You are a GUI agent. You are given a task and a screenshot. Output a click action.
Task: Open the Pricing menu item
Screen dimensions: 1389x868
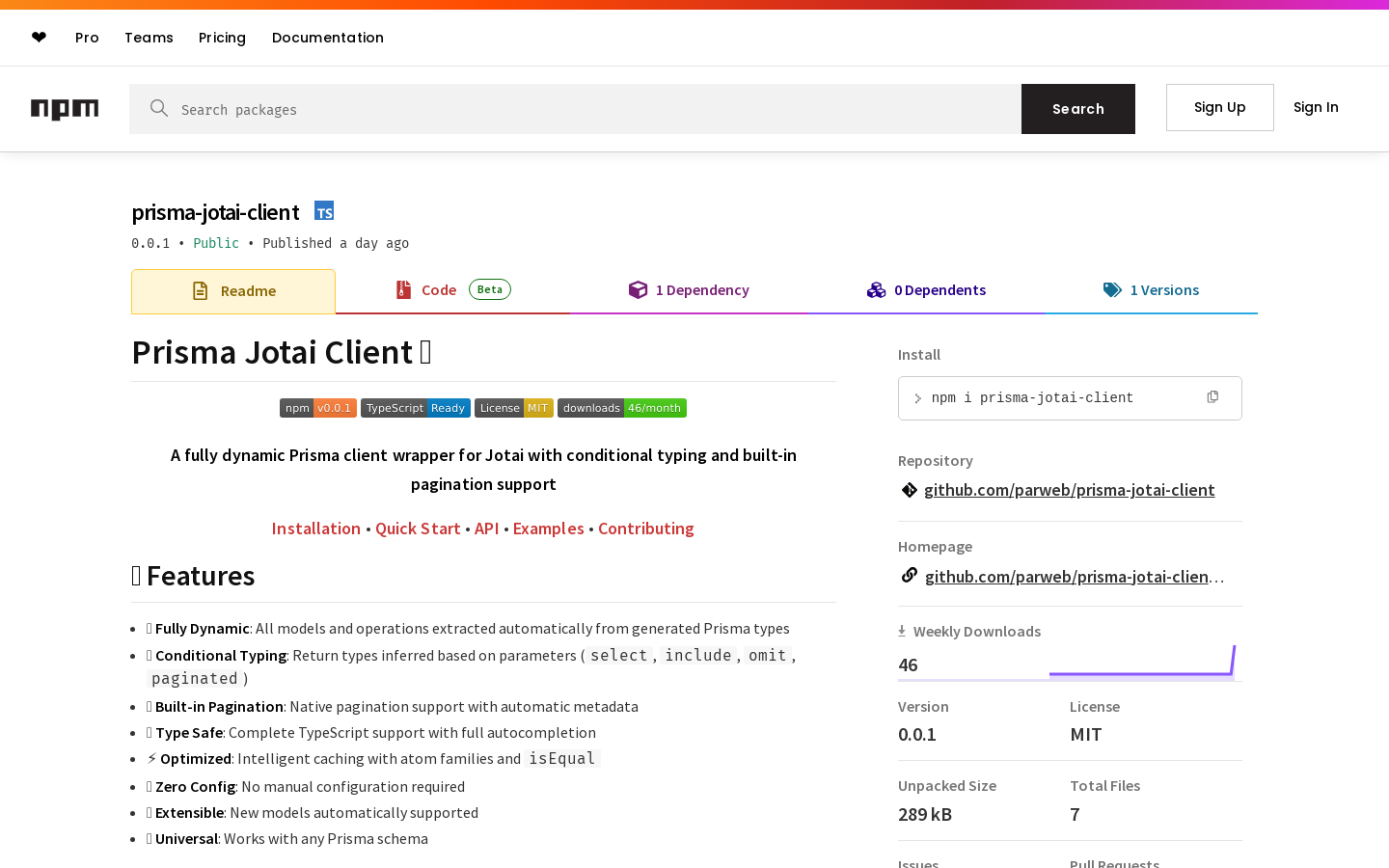point(222,38)
